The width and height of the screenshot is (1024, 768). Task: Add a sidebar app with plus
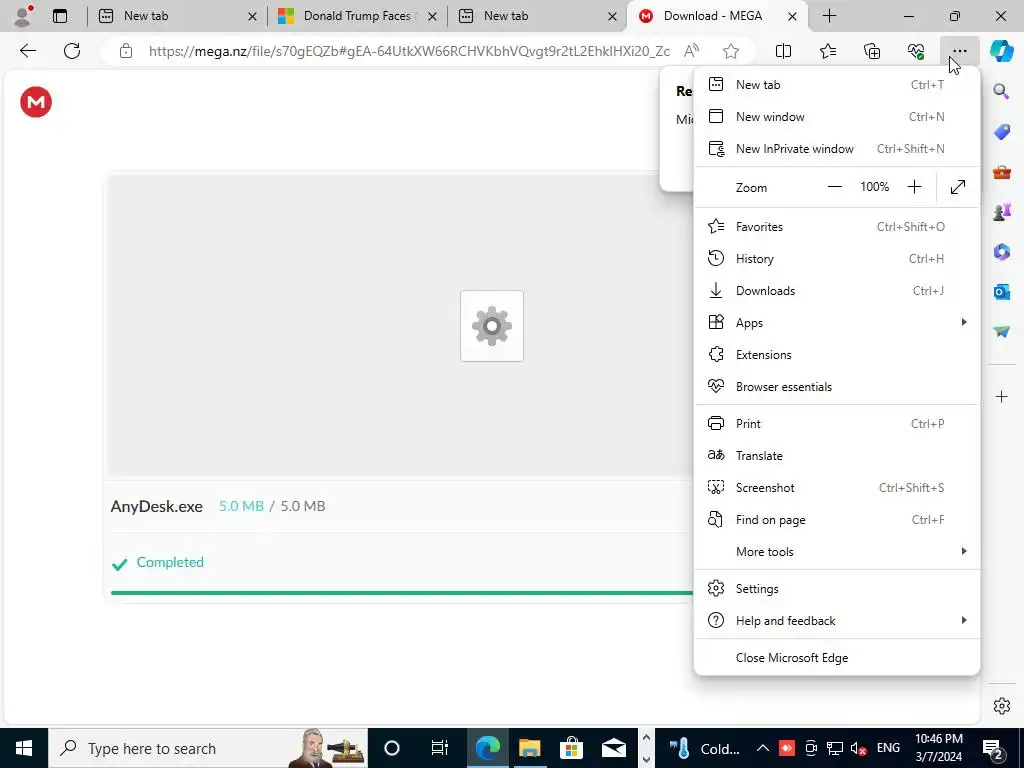tap(1001, 396)
